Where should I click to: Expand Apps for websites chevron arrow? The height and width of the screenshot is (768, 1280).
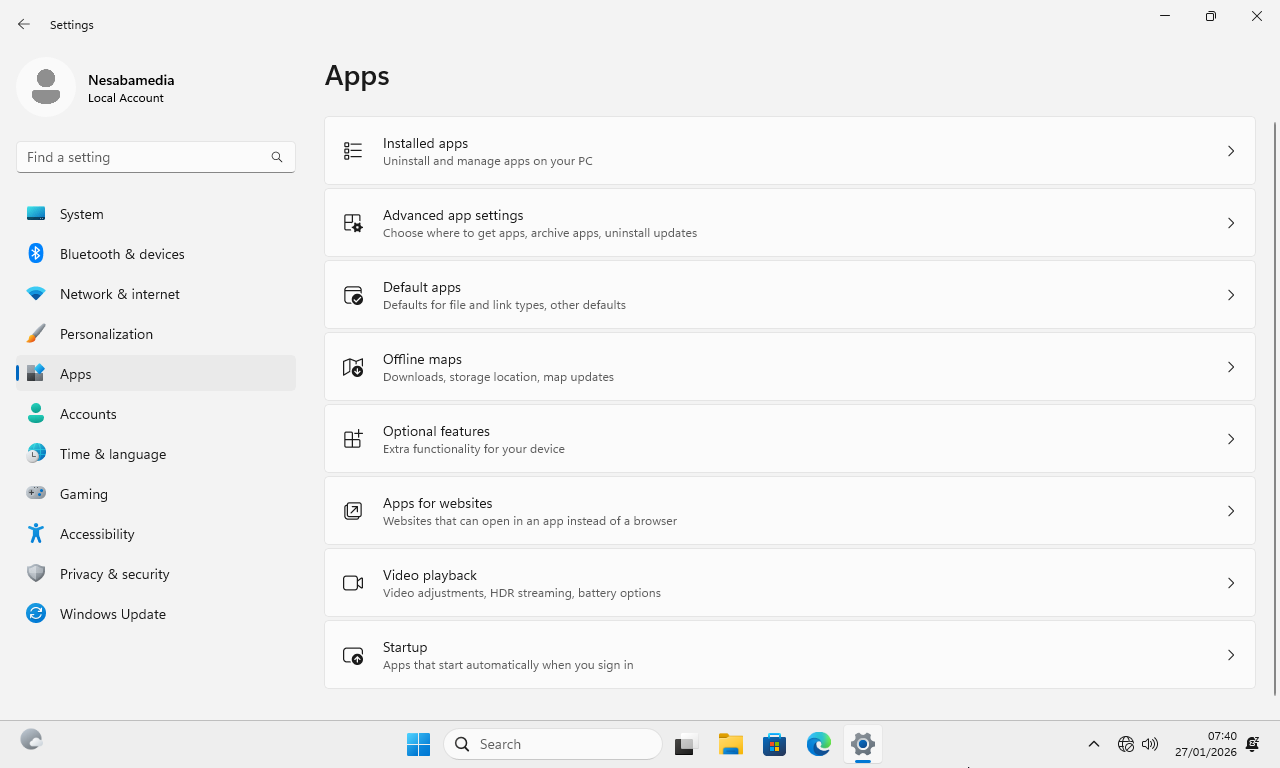tap(1231, 511)
